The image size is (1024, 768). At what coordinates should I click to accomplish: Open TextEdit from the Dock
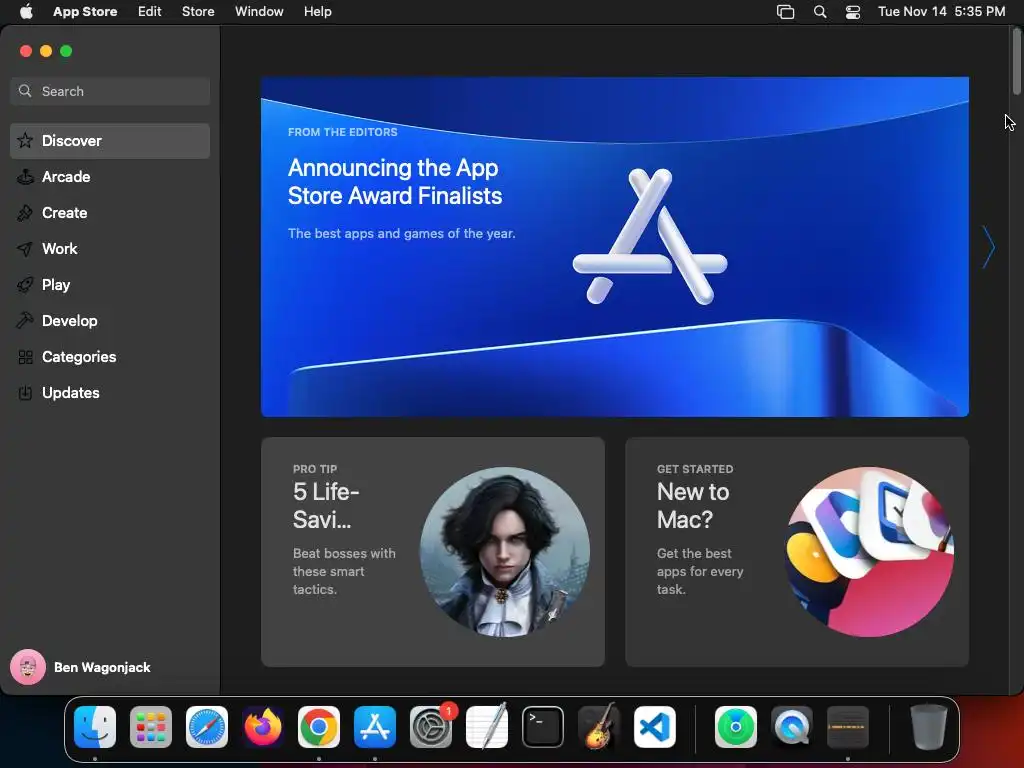487,727
